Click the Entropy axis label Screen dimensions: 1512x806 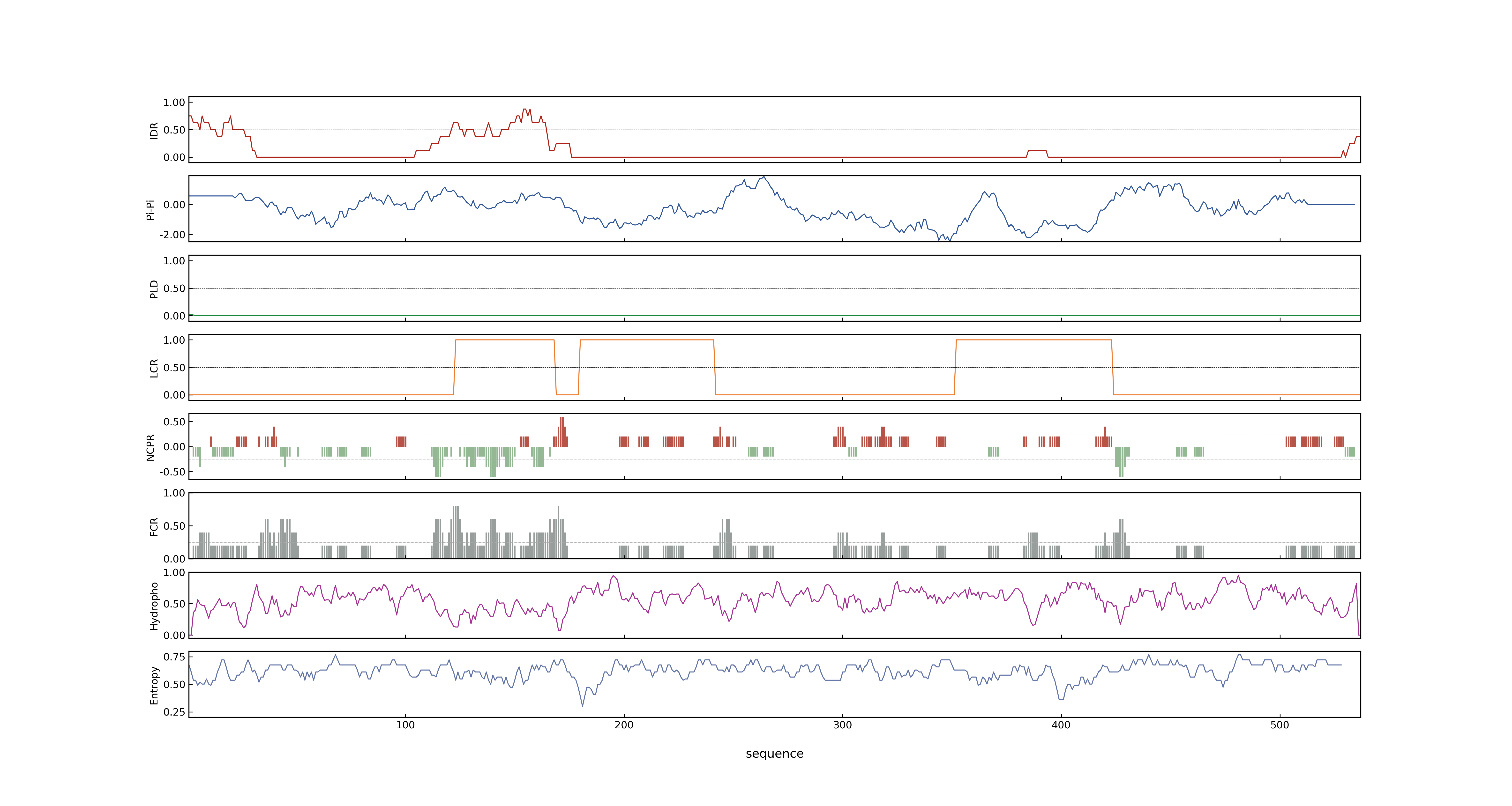pyautogui.click(x=154, y=685)
